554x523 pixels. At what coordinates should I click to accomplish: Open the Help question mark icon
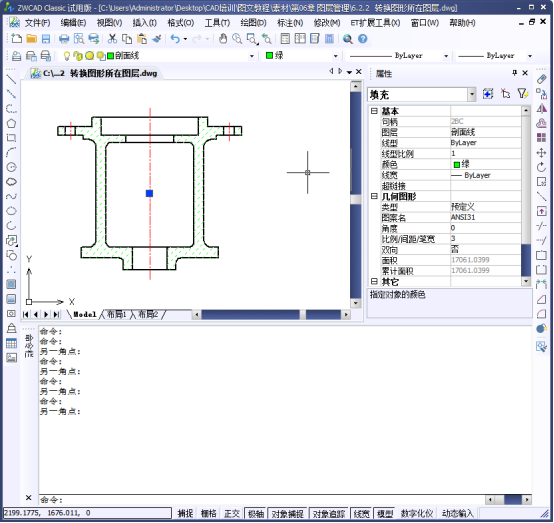(363, 39)
